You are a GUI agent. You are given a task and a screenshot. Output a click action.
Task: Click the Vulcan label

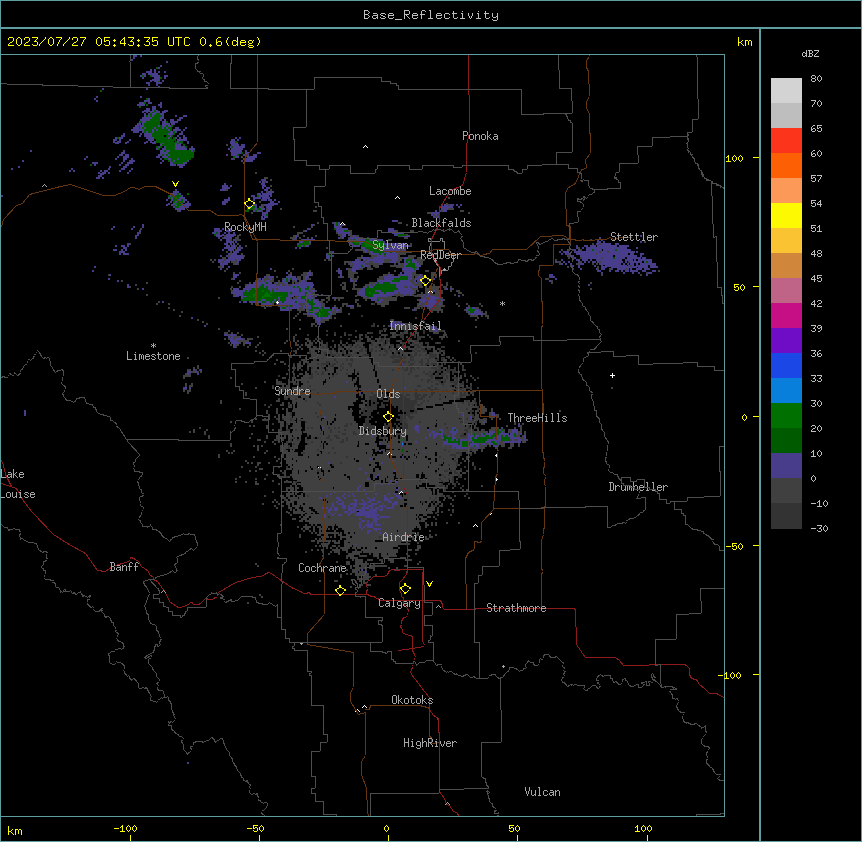[543, 792]
